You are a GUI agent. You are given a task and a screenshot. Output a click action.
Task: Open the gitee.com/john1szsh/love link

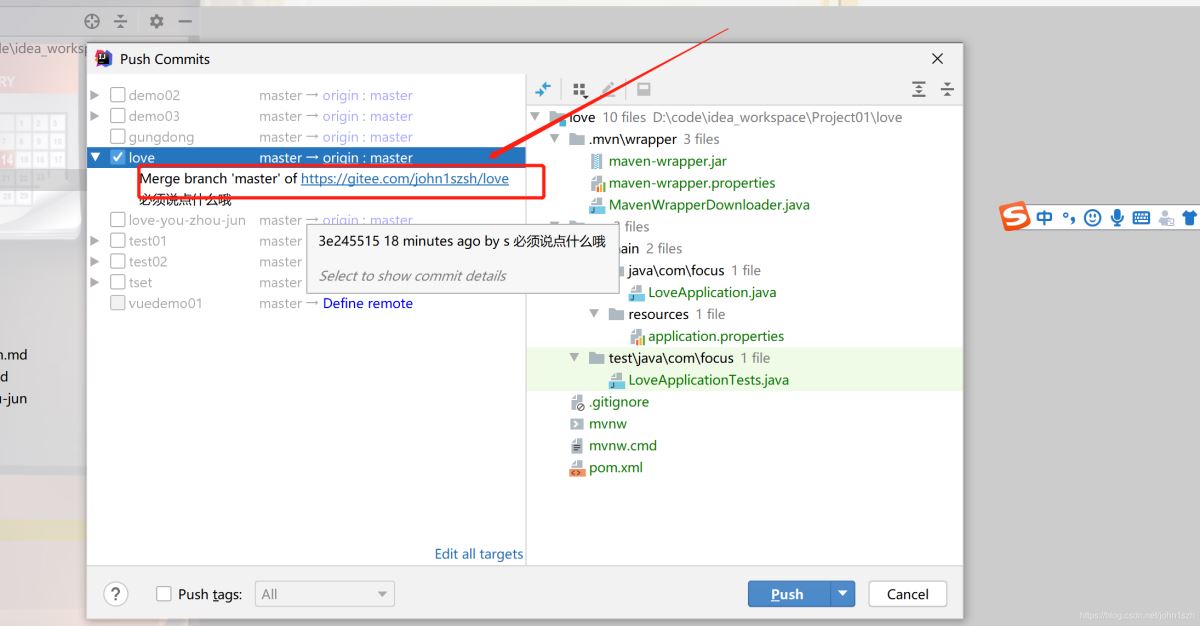405,179
